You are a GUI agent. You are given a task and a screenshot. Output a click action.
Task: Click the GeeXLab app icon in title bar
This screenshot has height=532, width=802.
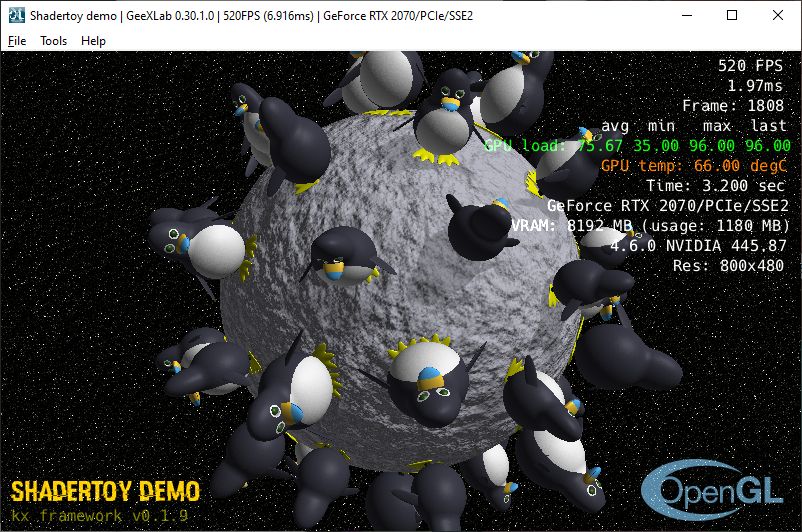(16, 15)
